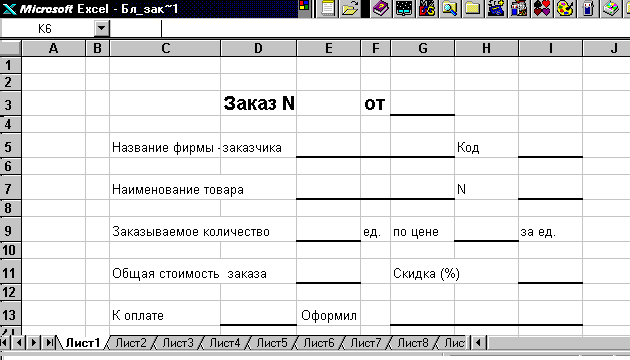Select the underlined date cell after "от"
630x360 pixels.
pyautogui.click(x=423, y=103)
